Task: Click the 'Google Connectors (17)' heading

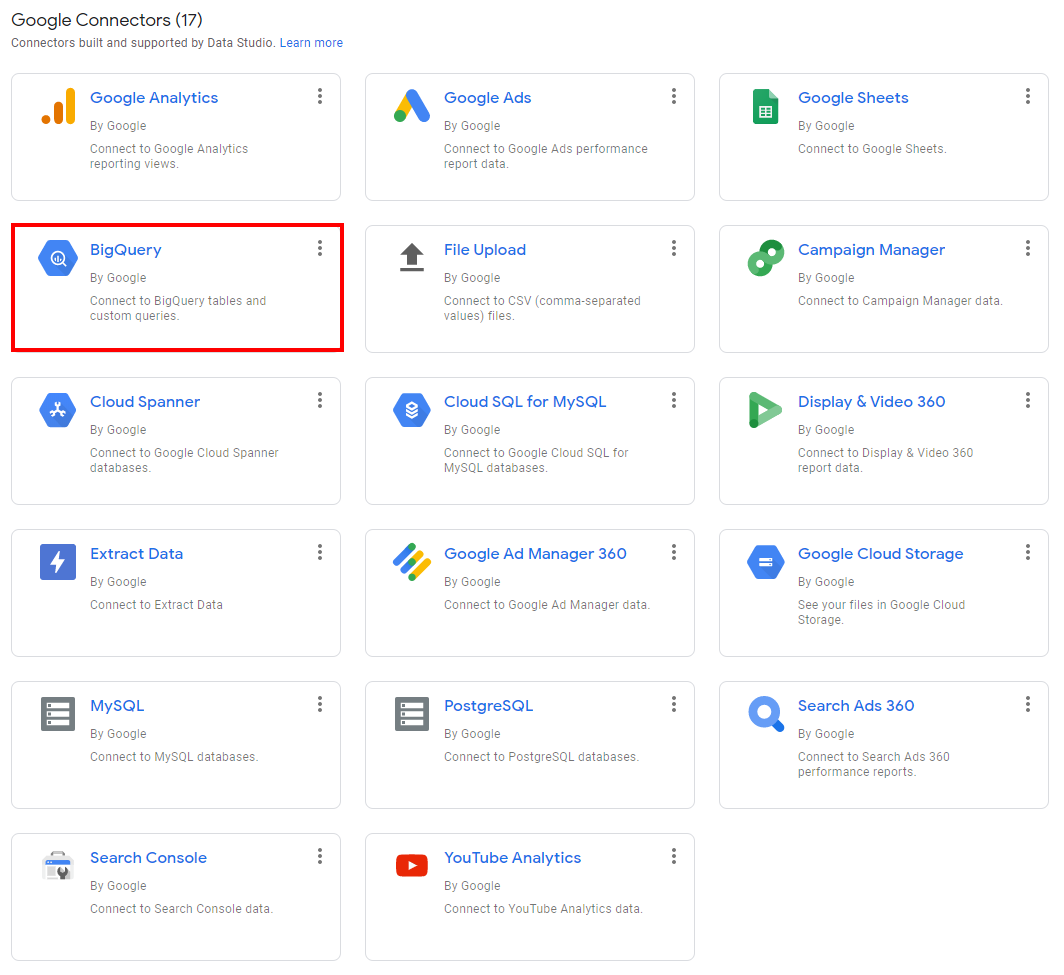Action: (107, 20)
